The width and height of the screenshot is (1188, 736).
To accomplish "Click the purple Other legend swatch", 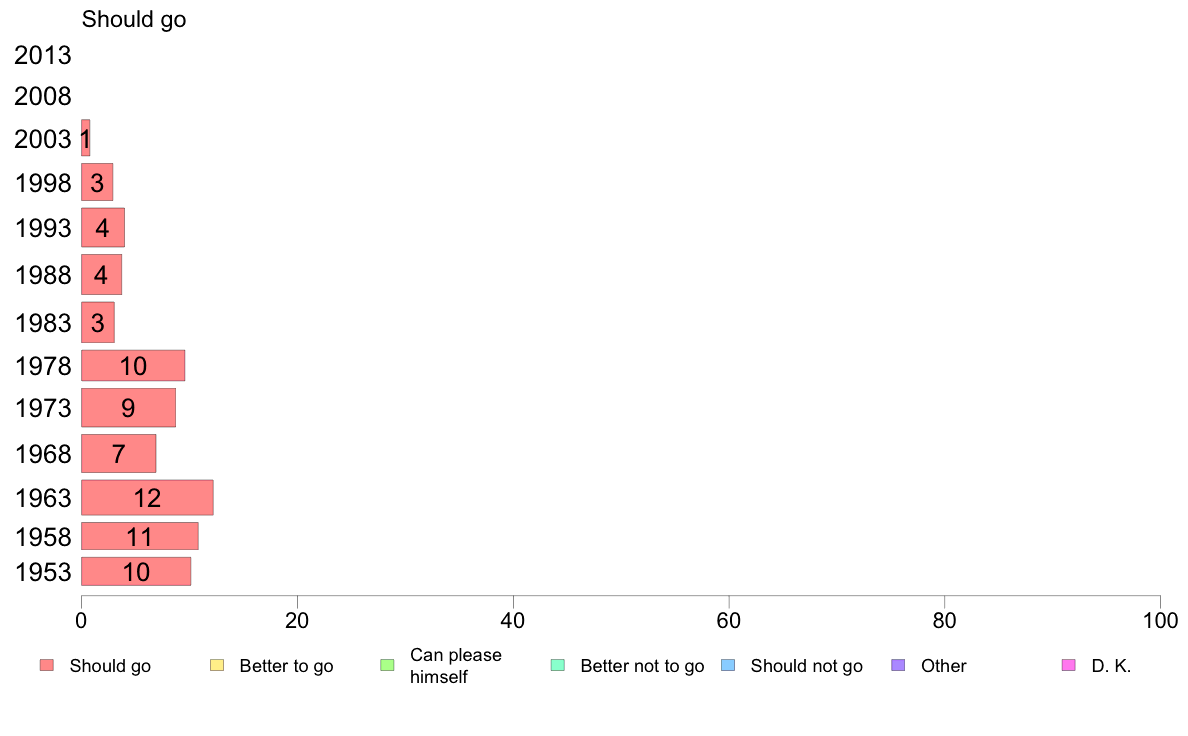I will coord(898,666).
